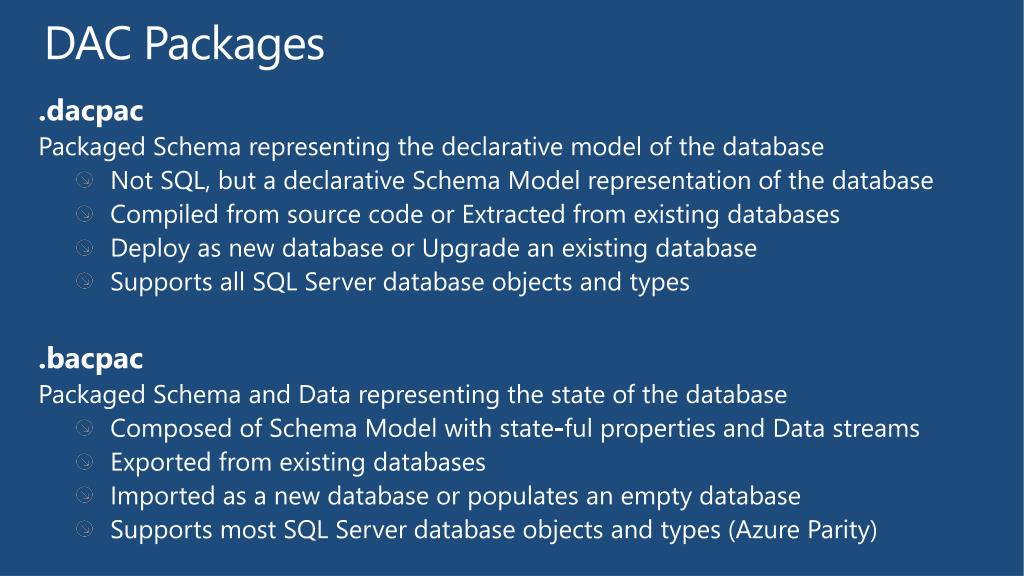The image size is (1024, 576).
Task: Click the ".bacpac" bold heading
Action: pos(91,359)
